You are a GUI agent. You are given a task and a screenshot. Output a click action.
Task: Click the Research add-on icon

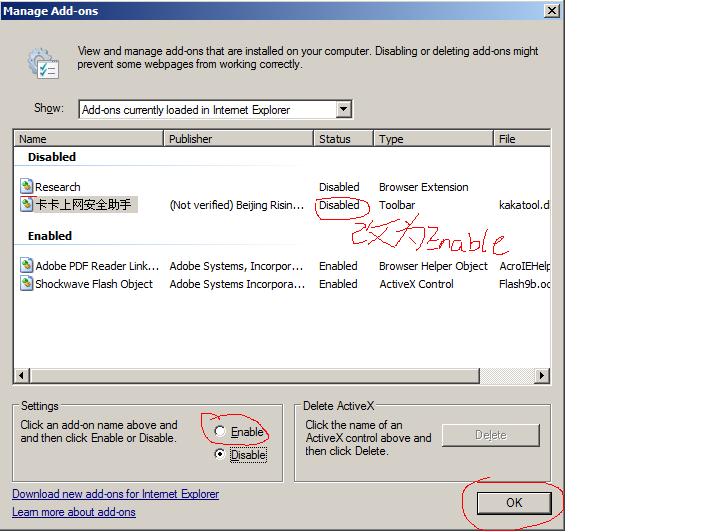click(26, 186)
